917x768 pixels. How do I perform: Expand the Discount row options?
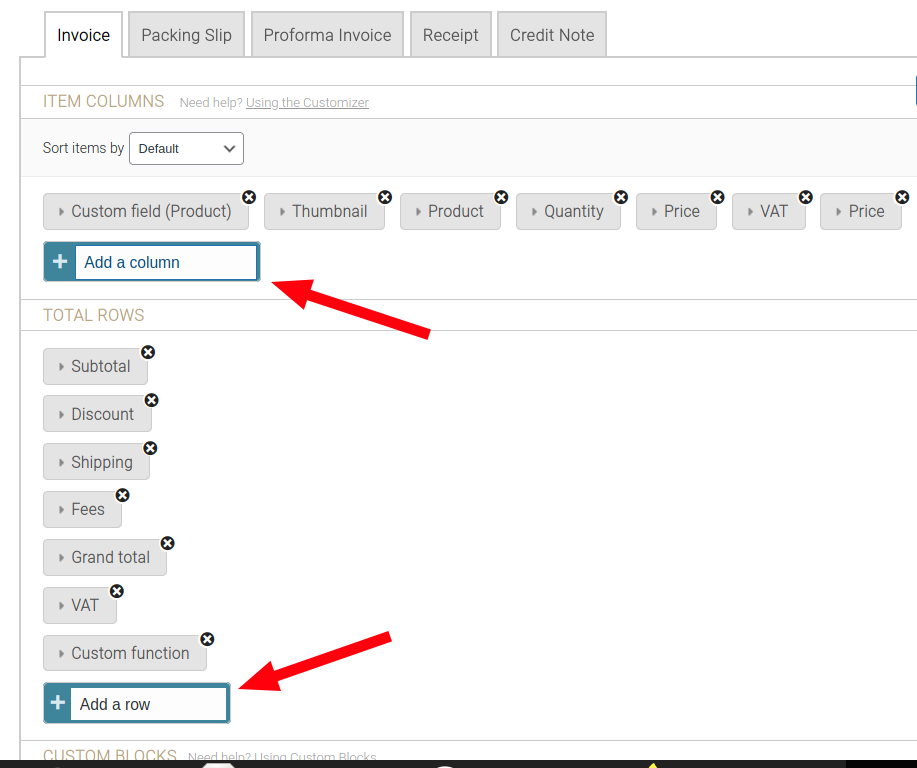point(98,413)
